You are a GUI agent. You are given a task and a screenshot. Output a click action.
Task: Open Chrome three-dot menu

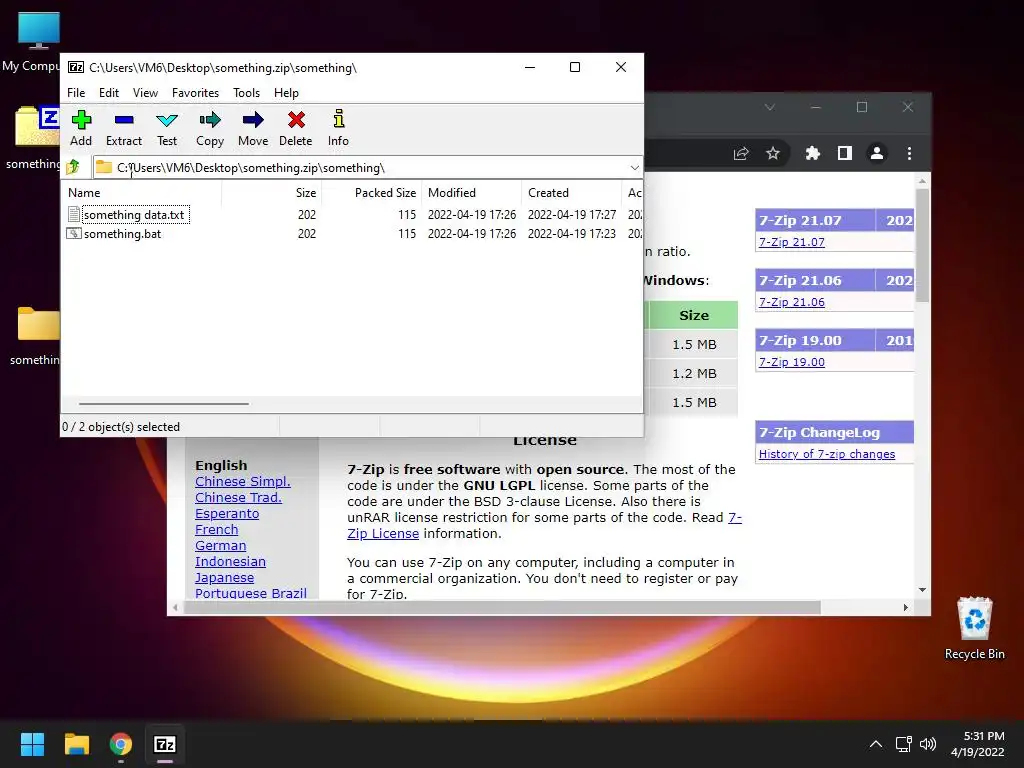tap(909, 153)
